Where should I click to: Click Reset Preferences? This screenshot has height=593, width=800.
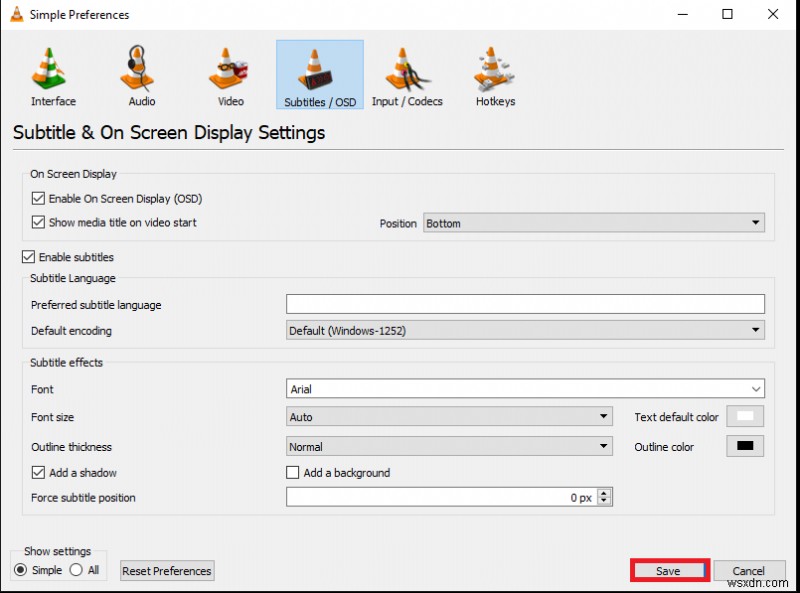pyautogui.click(x=166, y=570)
